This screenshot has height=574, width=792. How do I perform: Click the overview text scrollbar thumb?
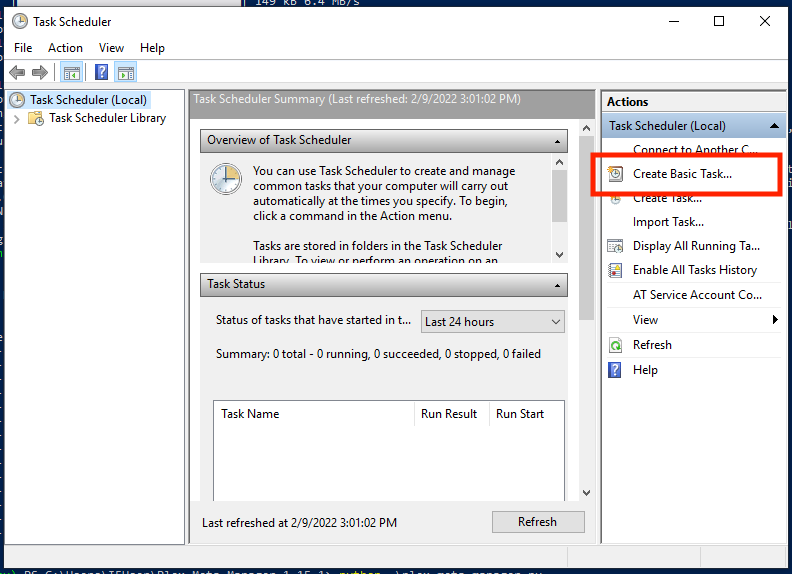pos(559,196)
